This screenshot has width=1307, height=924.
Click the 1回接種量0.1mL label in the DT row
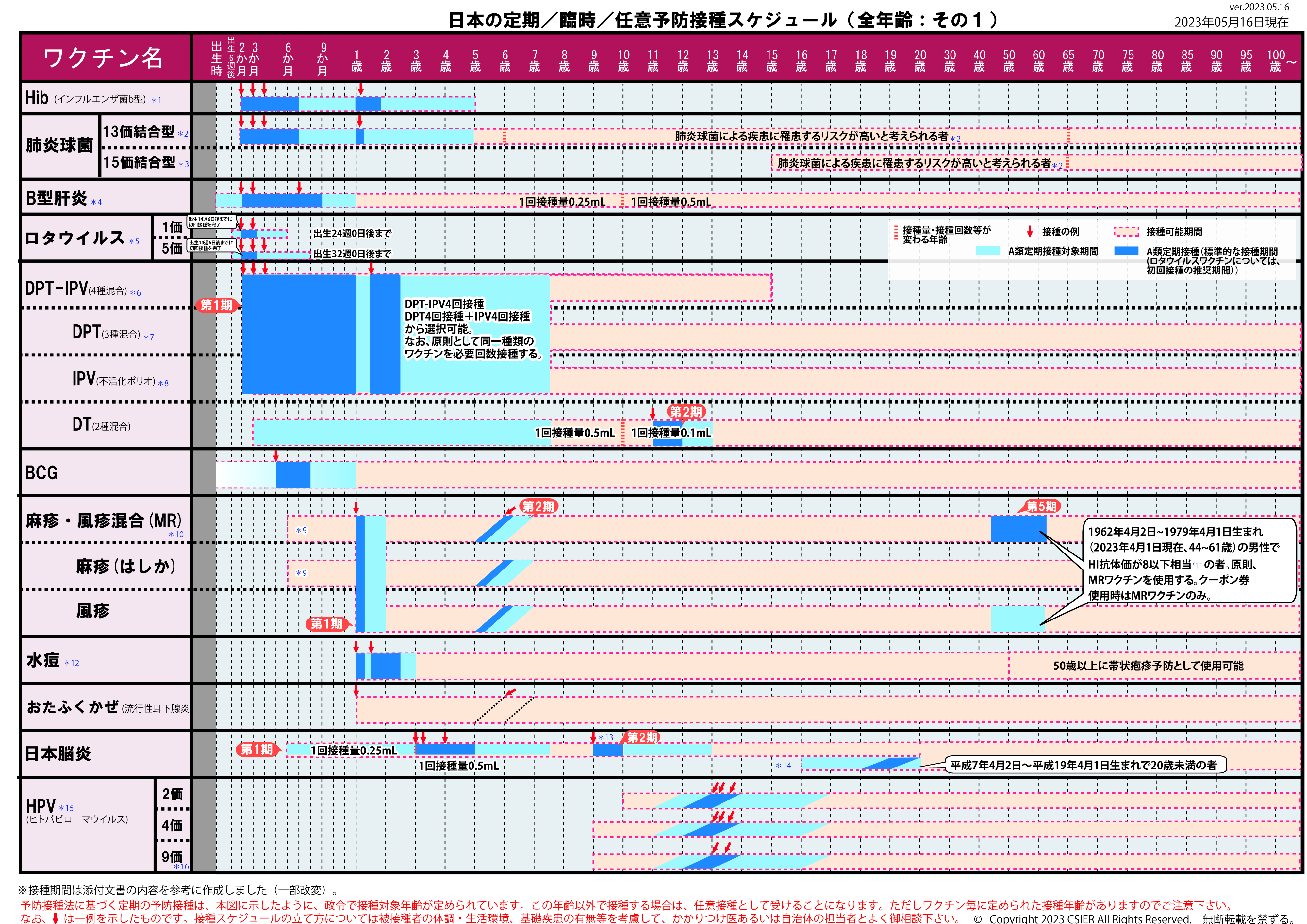tap(671, 433)
